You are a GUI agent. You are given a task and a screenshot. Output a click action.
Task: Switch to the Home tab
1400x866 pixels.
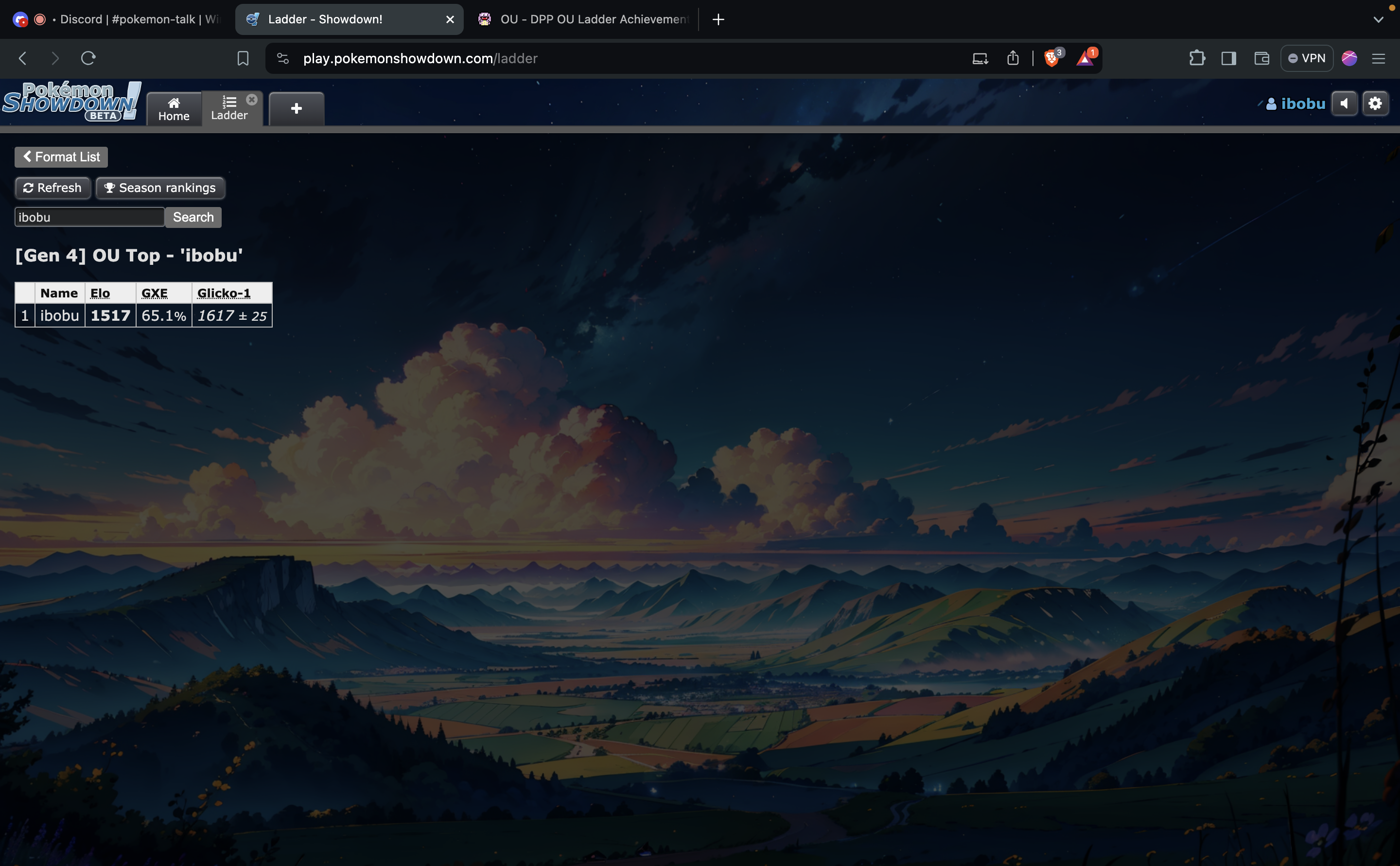174,109
